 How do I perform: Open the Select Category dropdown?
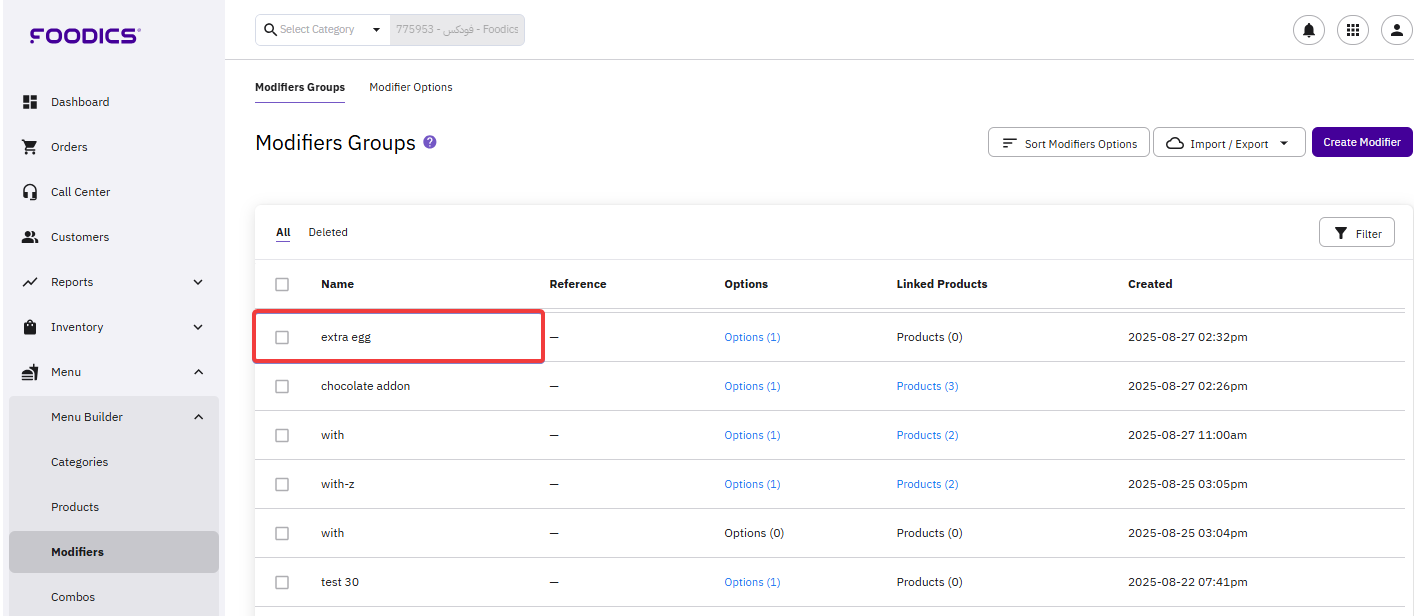tap(322, 30)
